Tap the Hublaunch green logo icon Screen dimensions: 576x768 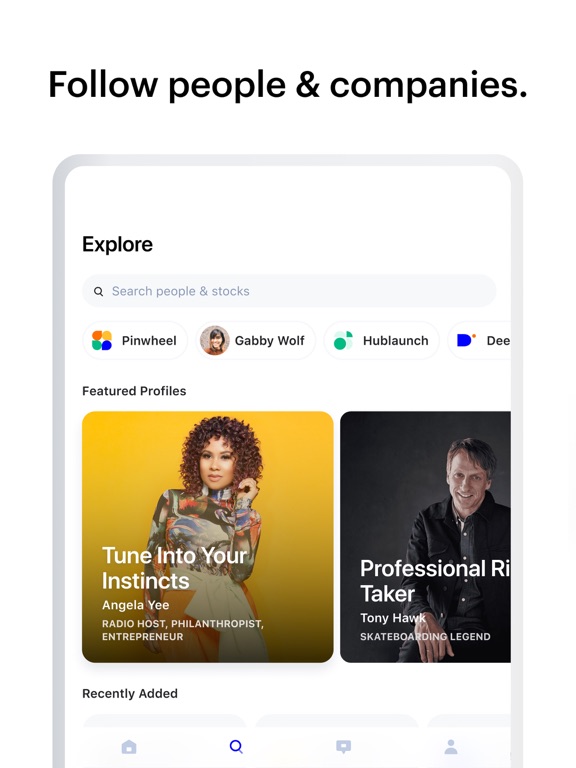[343, 340]
